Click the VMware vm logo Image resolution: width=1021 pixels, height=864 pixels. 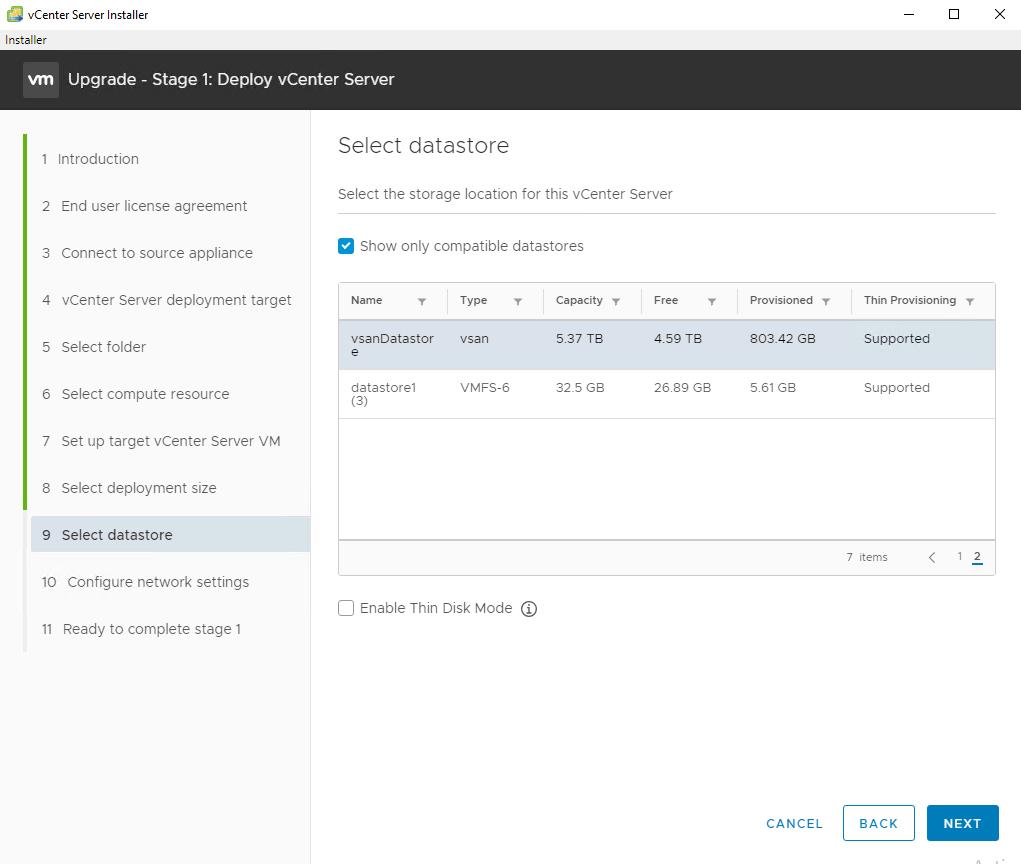40,79
